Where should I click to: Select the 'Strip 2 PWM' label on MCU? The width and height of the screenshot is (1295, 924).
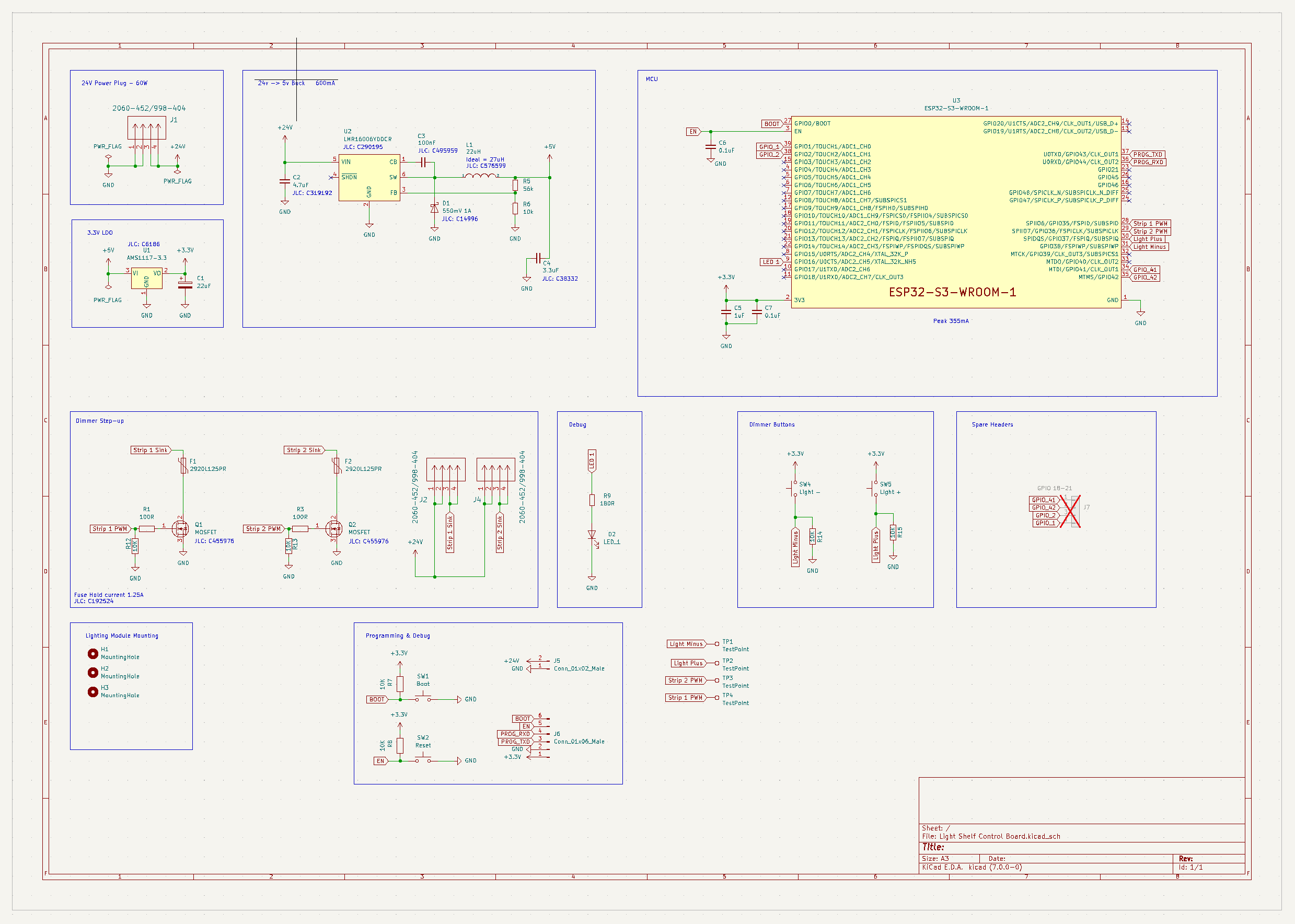click(1149, 231)
